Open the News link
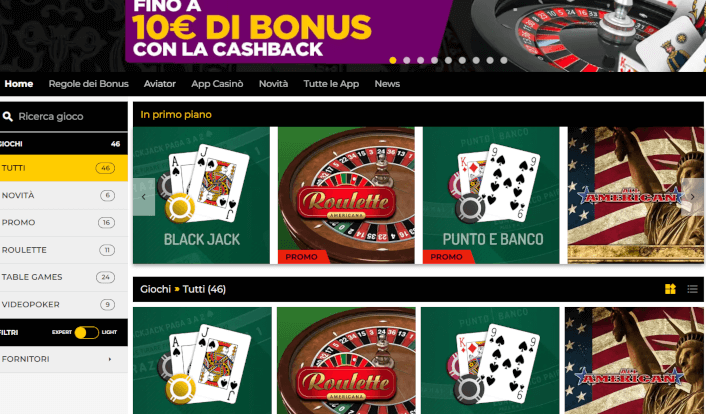 tap(387, 84)
